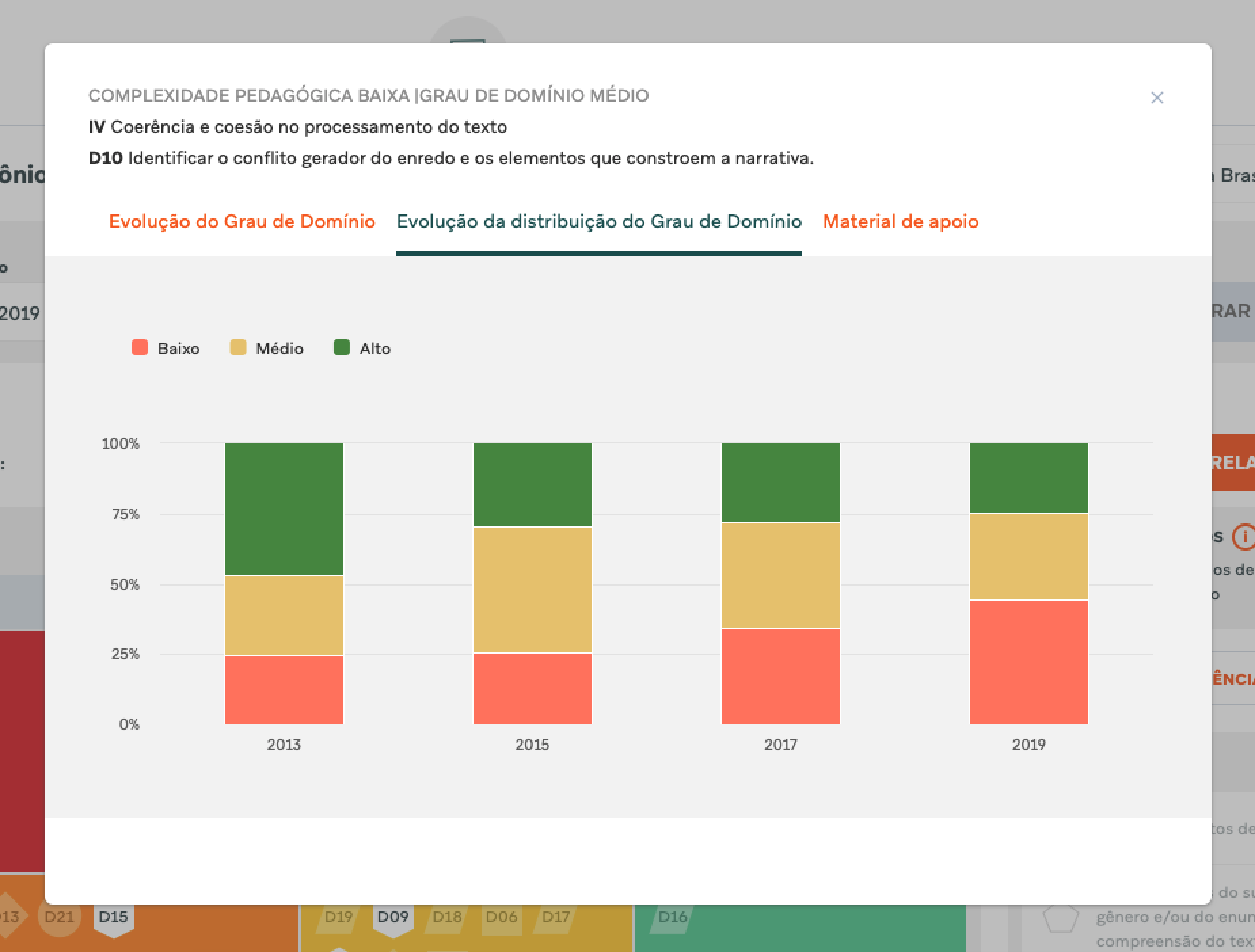The image size is (1255, 952).
Task: Select the 2017 Baixo red bar segment
Action: click(781, 677)
